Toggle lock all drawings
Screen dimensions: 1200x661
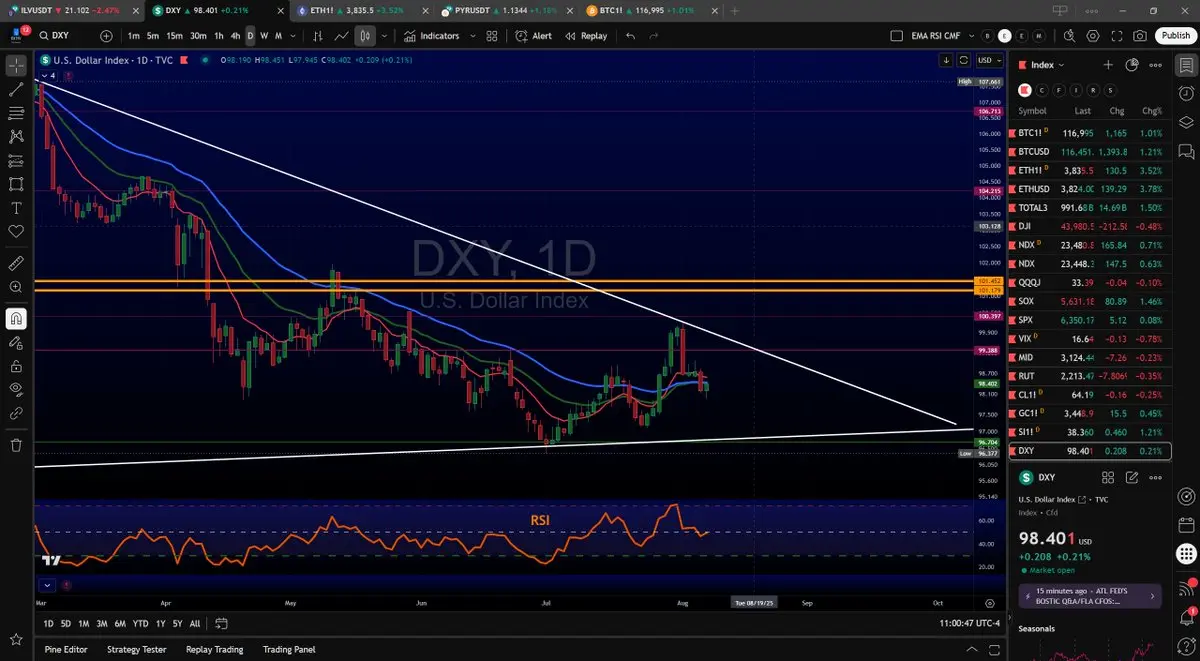[x=16, y=366]
